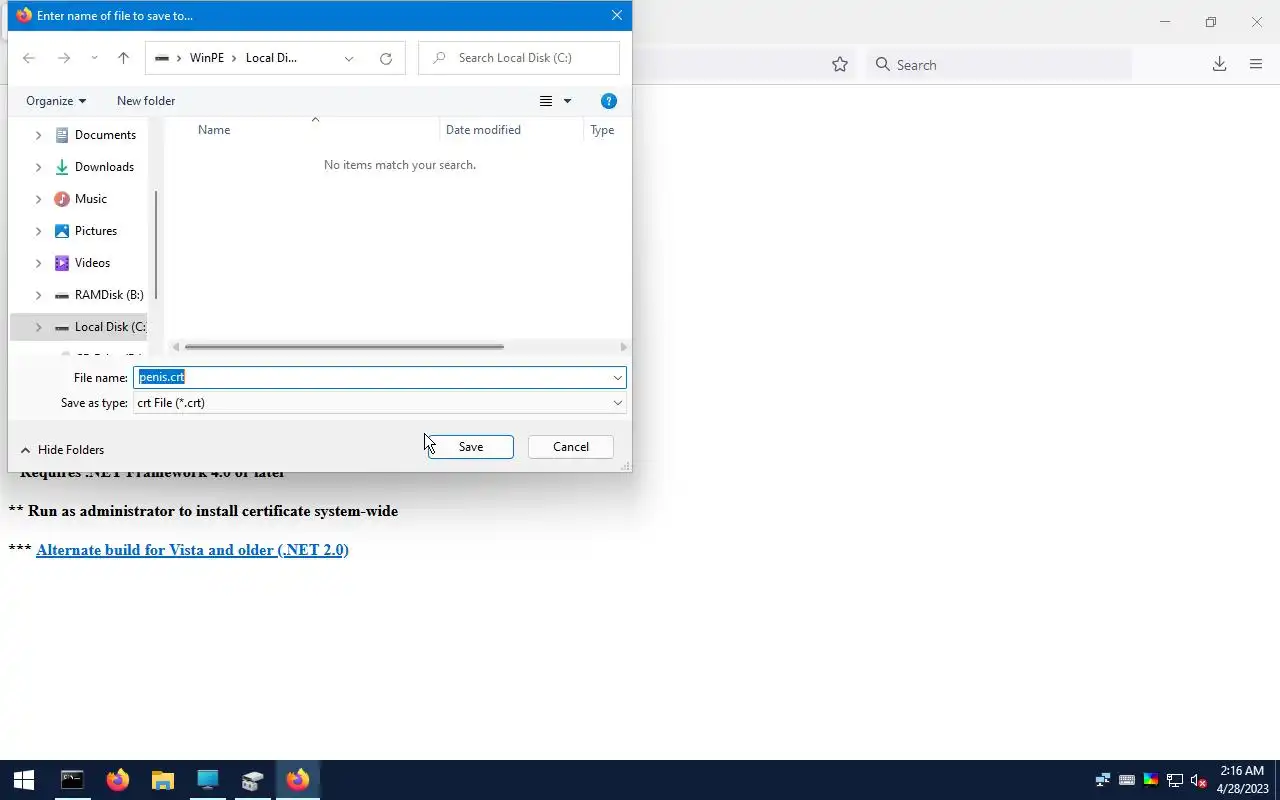The width and height of the screenshot is (1280, 800).
Task: Open Firefox Downloads panel icon
Action: [1219, 65]
